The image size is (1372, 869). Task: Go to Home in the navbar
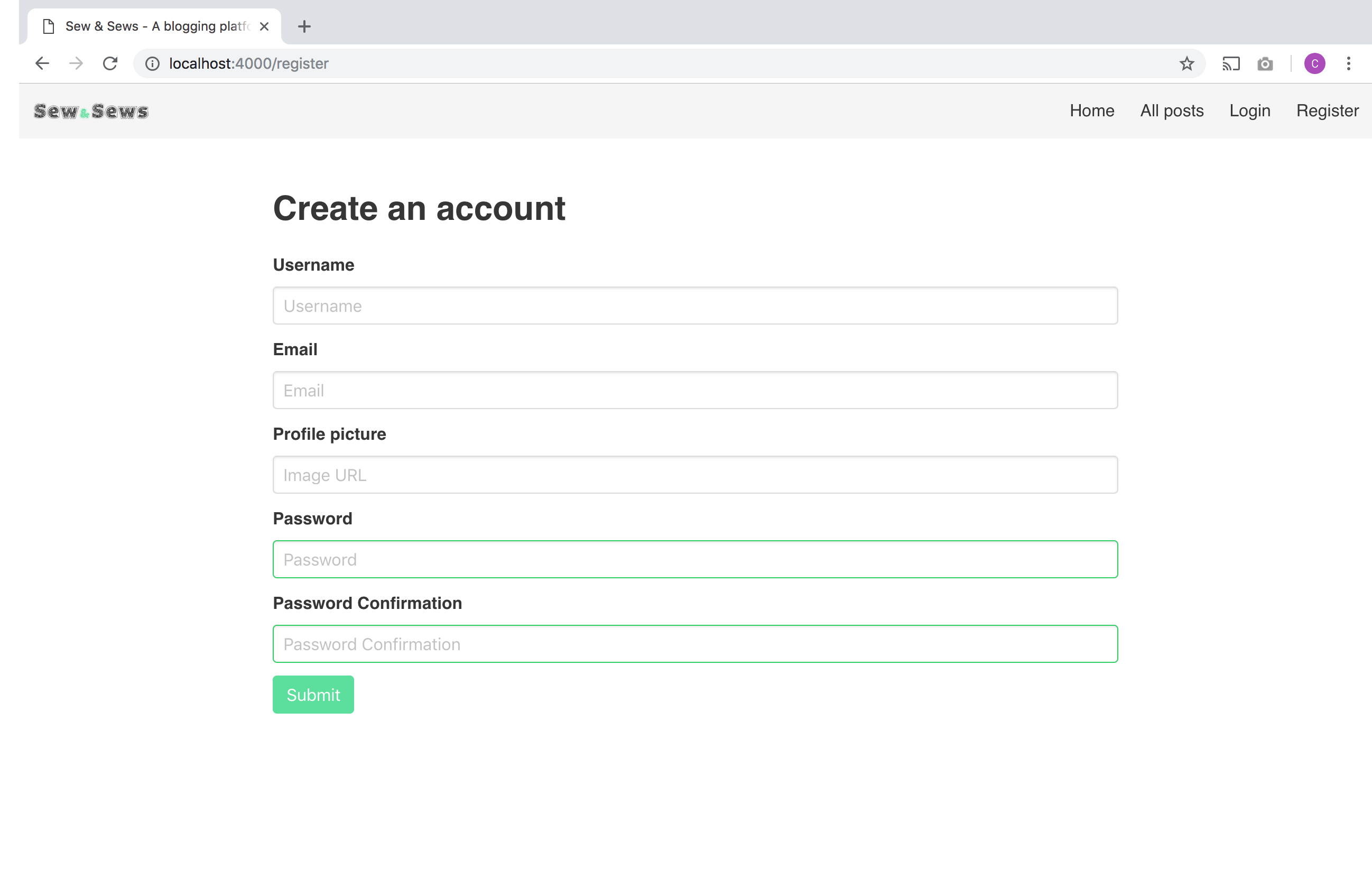click(x=1092, y=110)
